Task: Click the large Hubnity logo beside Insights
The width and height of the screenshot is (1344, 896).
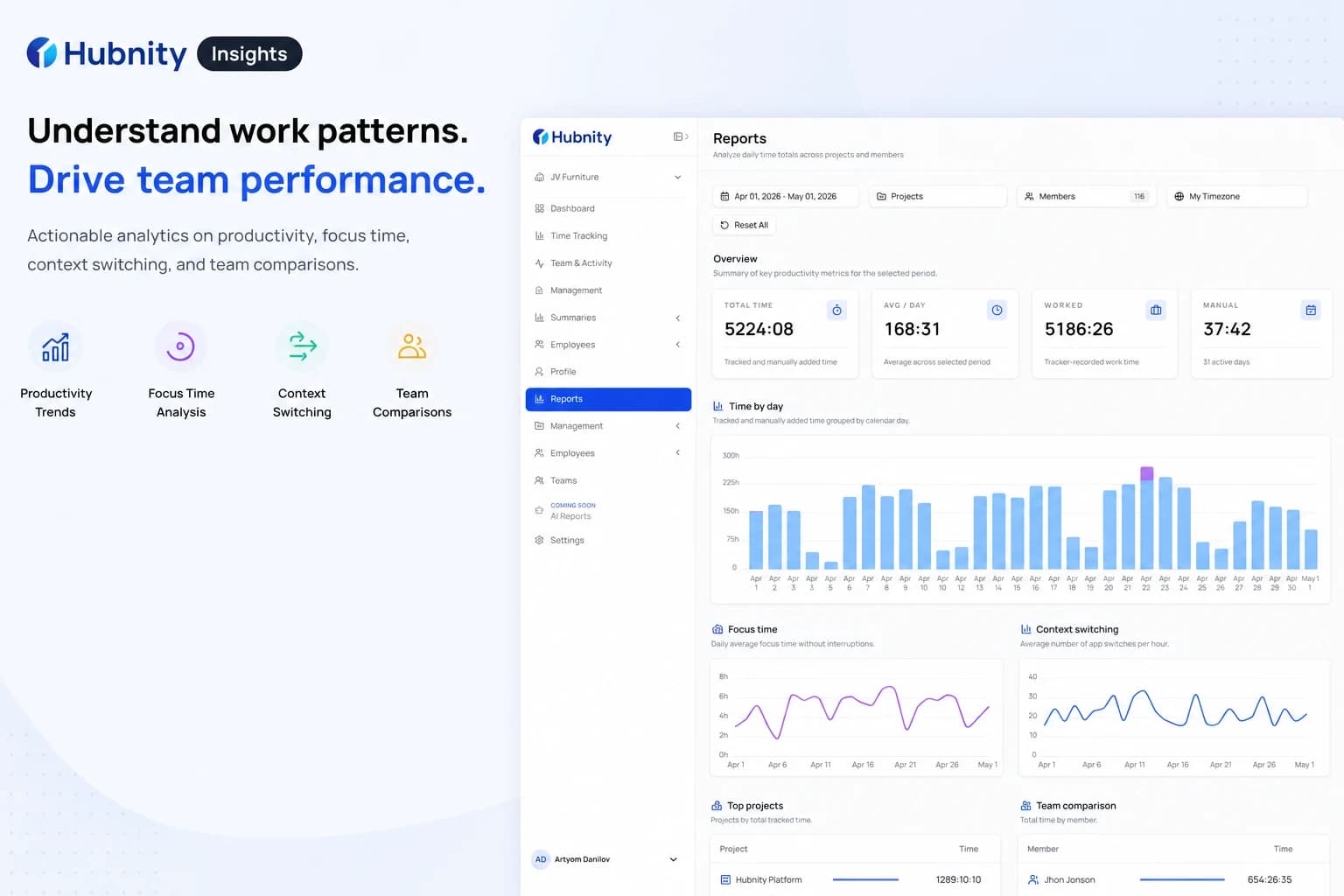Action: (x=107, y=53)
